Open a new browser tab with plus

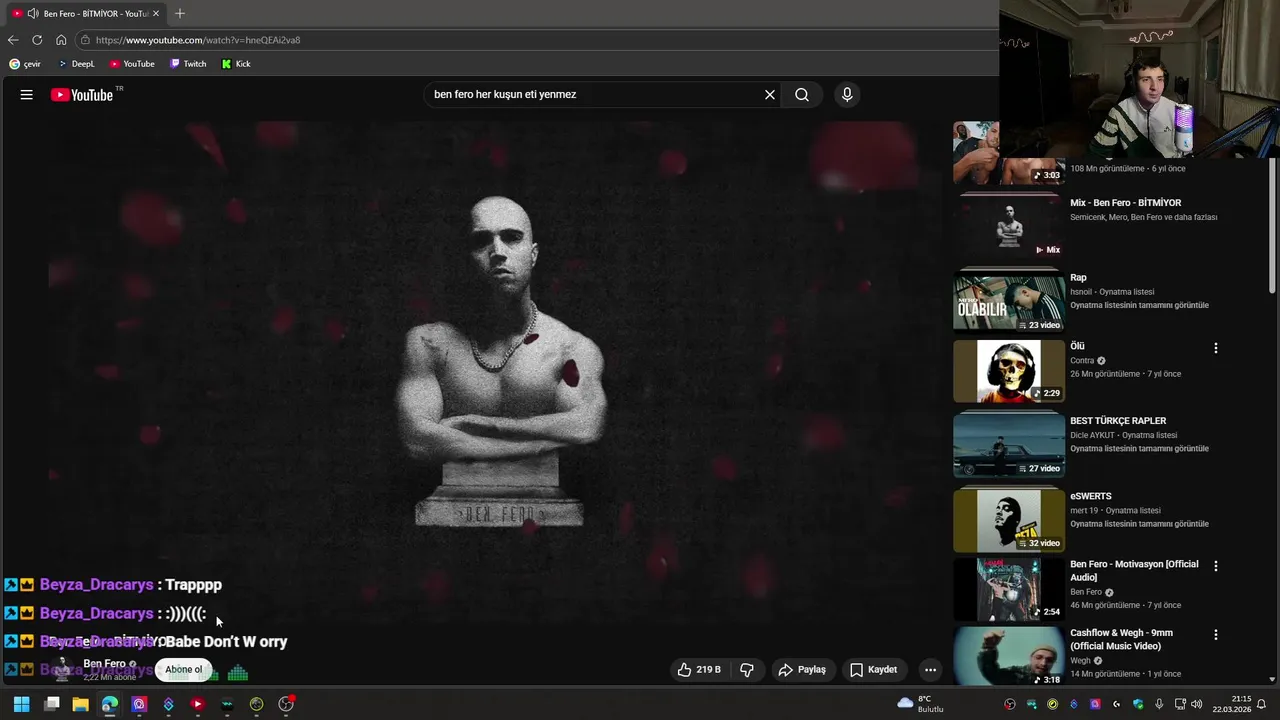[x=180, y=14]
